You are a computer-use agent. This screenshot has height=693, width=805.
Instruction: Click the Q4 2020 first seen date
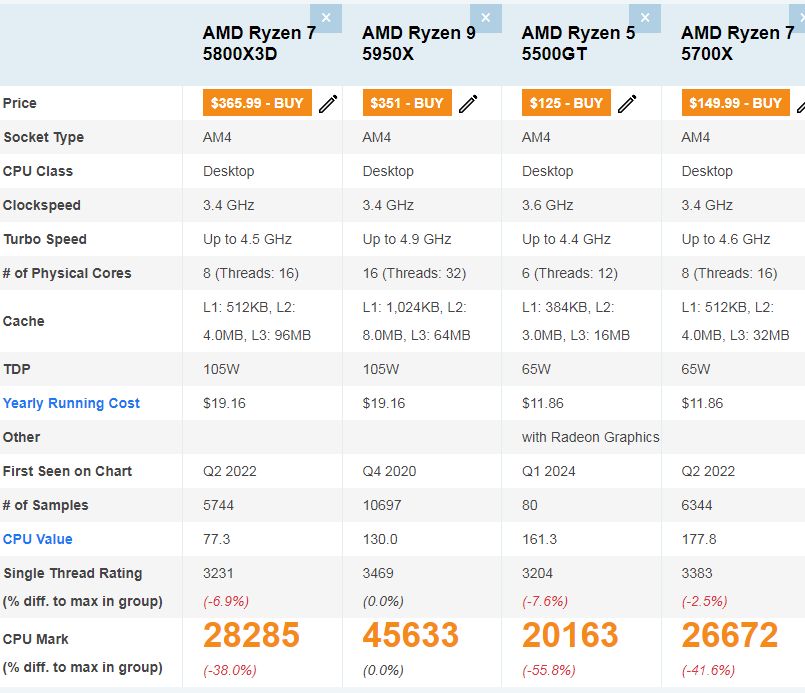[x=389, y=471]
